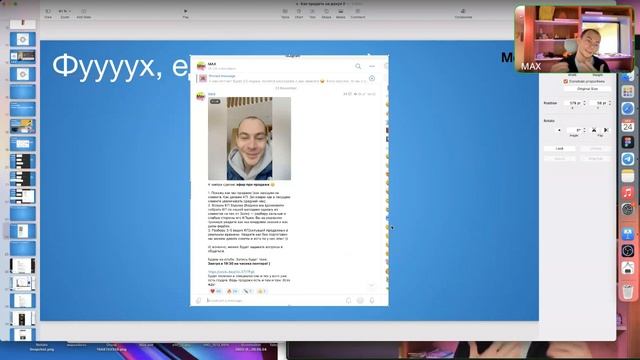Viewport: 640px width, 360px height.
Task: Click the fire reaction under the Telegram post
Action: (232, 291)
